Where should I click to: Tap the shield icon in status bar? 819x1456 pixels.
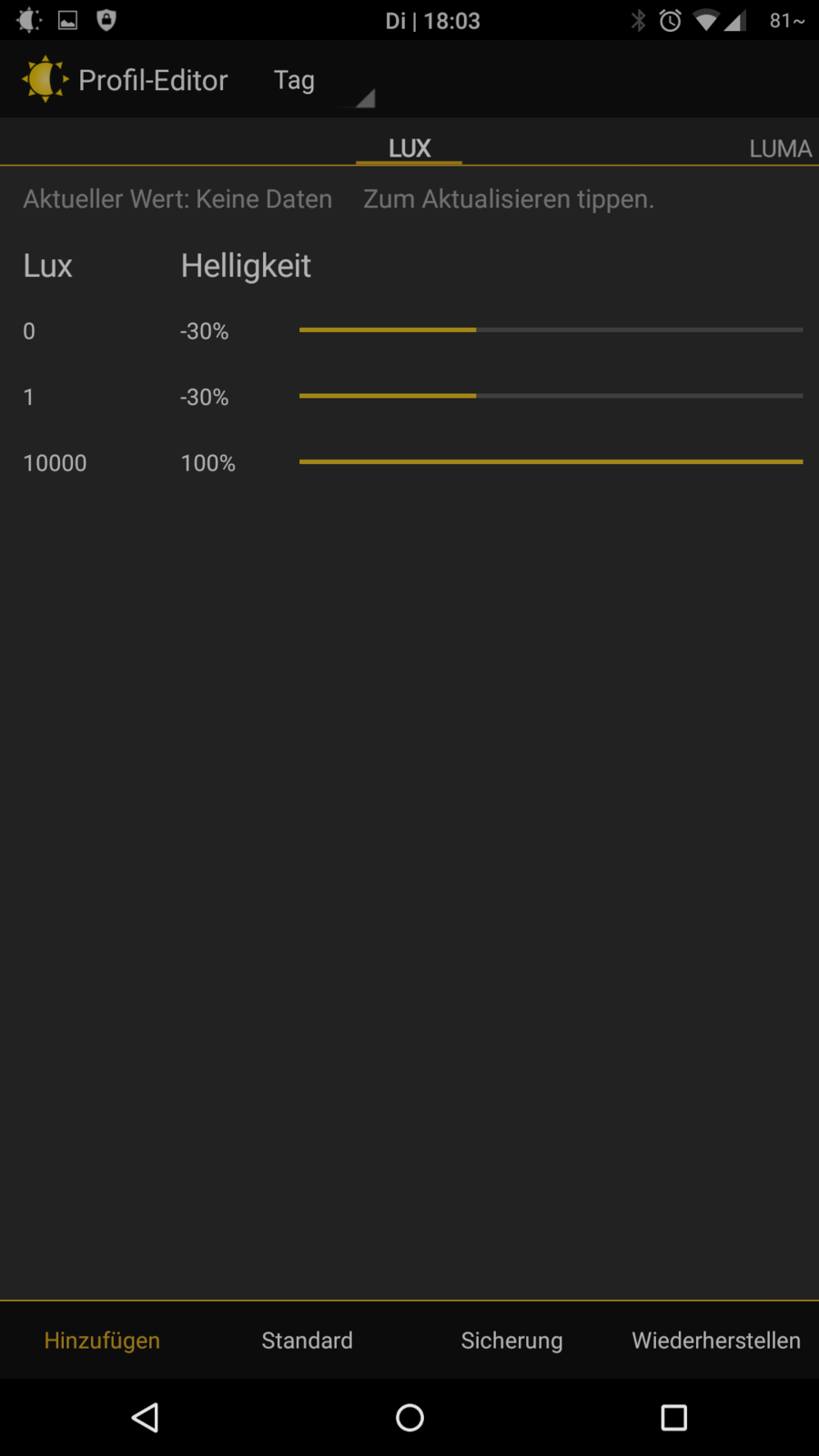click(106, 20)
